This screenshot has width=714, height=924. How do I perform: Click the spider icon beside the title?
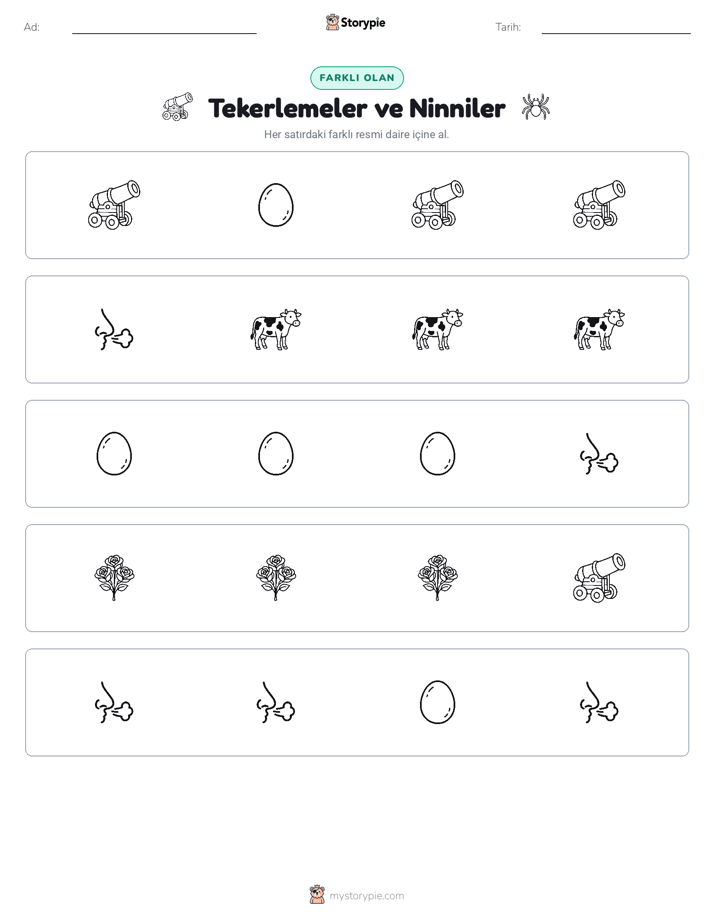(536, 107)
